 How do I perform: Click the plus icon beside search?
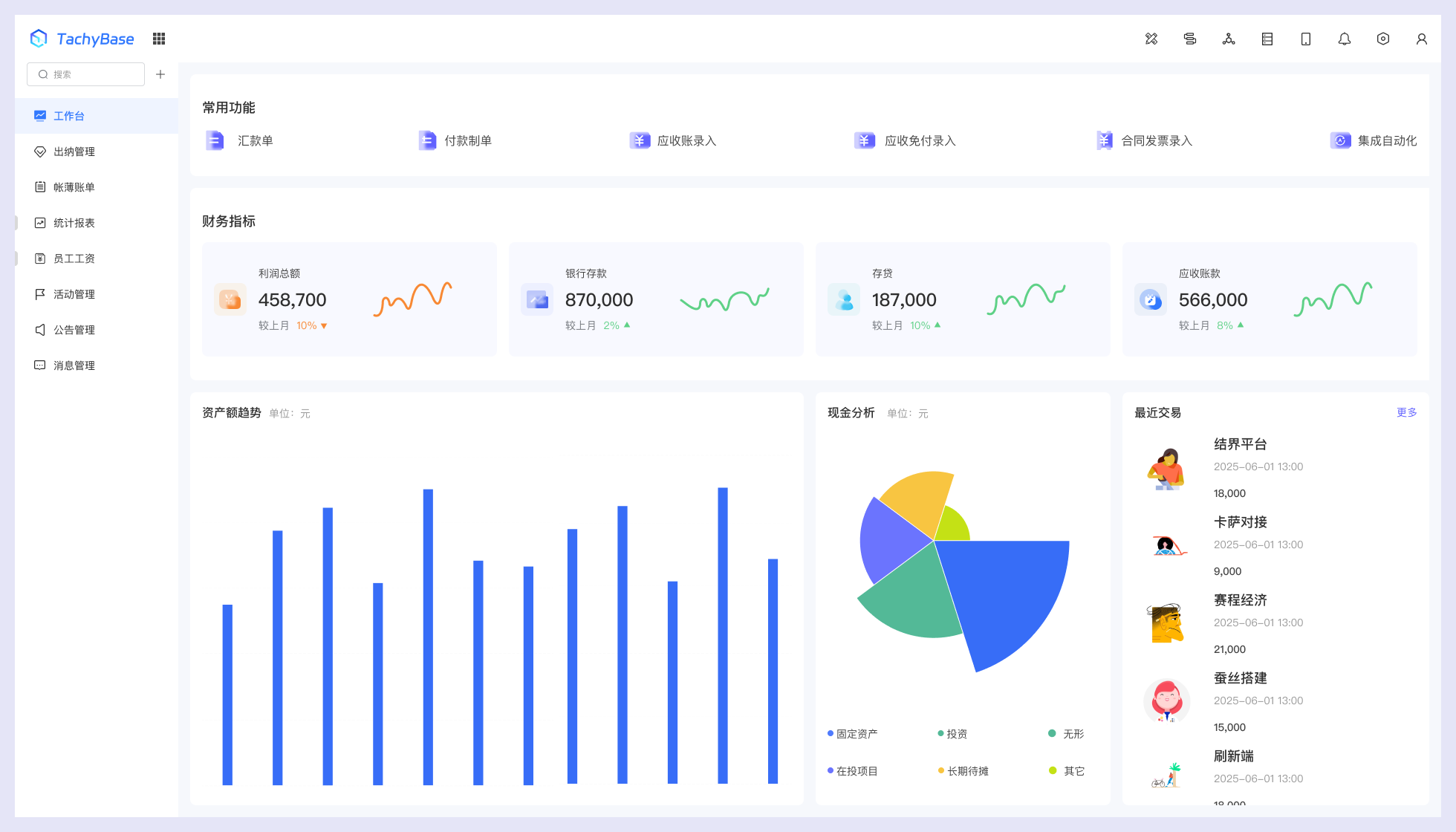[x=160, y=74]
